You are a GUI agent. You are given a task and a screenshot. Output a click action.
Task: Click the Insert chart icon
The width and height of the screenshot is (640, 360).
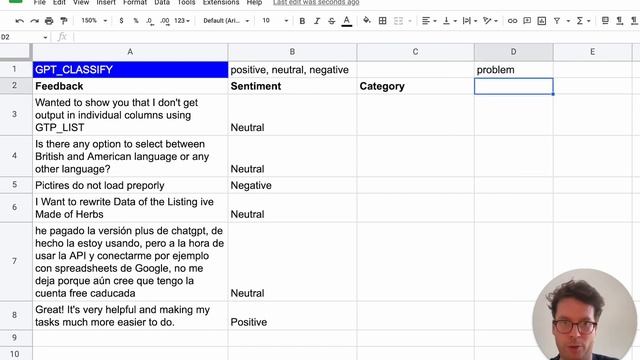pyautogui.click(x=542, y=21)
